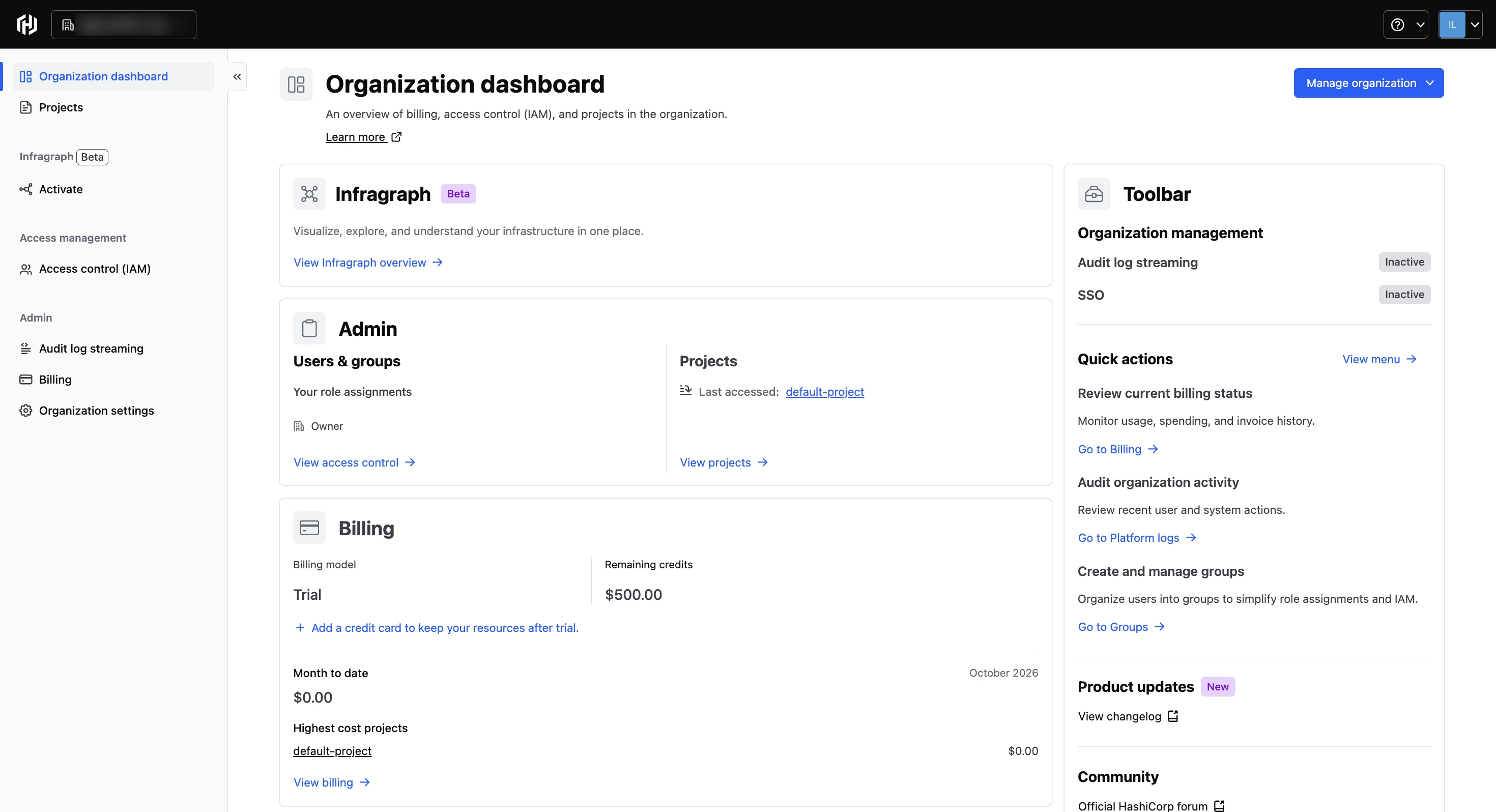Click the Infragraph card icon

click(309, 194)
